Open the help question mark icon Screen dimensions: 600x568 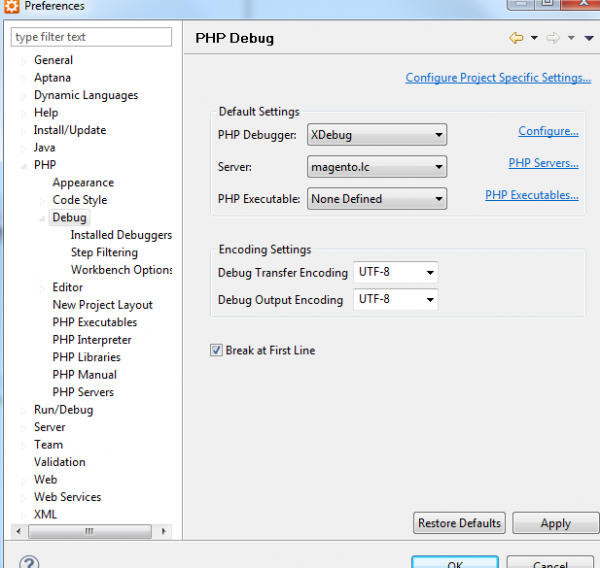(x=29, y=562)
